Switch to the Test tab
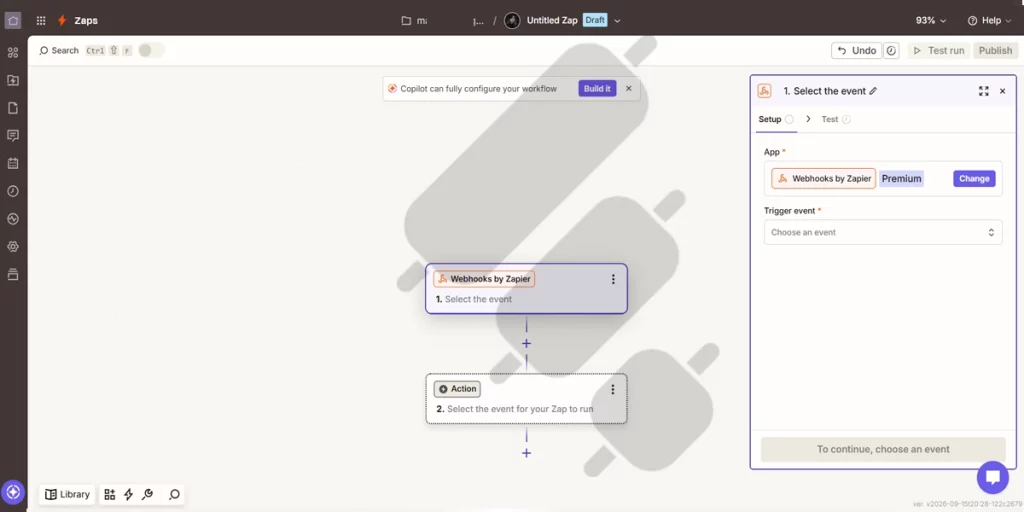The width and height of the screenshot is (1024, 512). 835,120
